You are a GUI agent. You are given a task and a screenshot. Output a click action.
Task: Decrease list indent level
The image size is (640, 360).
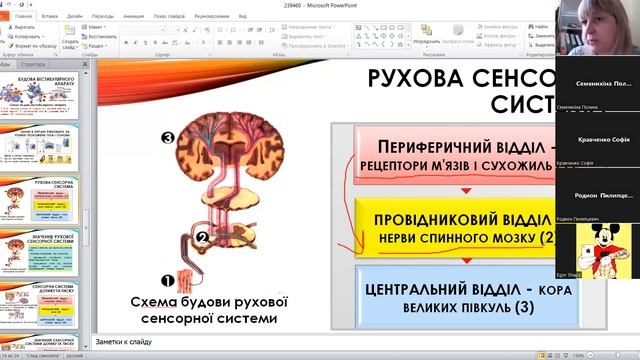point(250,30)
